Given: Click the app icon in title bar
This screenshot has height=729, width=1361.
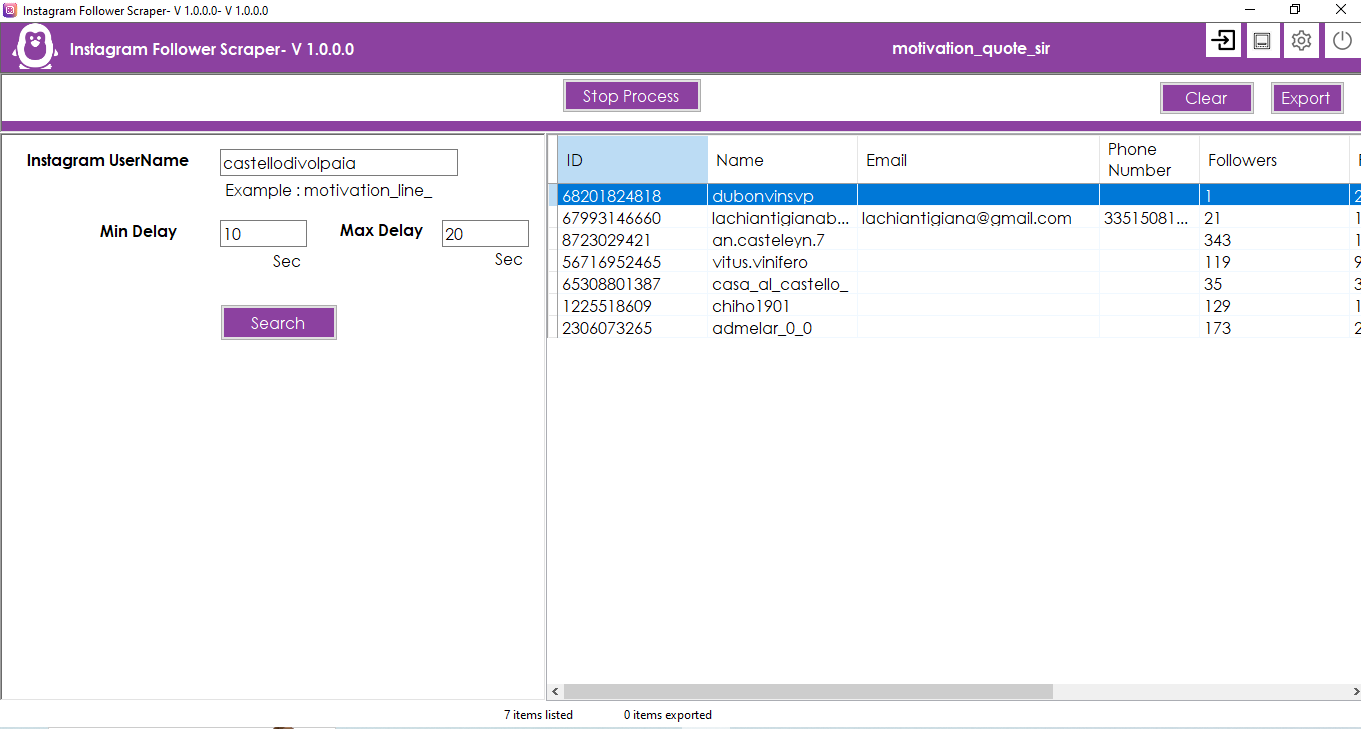Looking at the screenshot, I should [x=10, y=10].
